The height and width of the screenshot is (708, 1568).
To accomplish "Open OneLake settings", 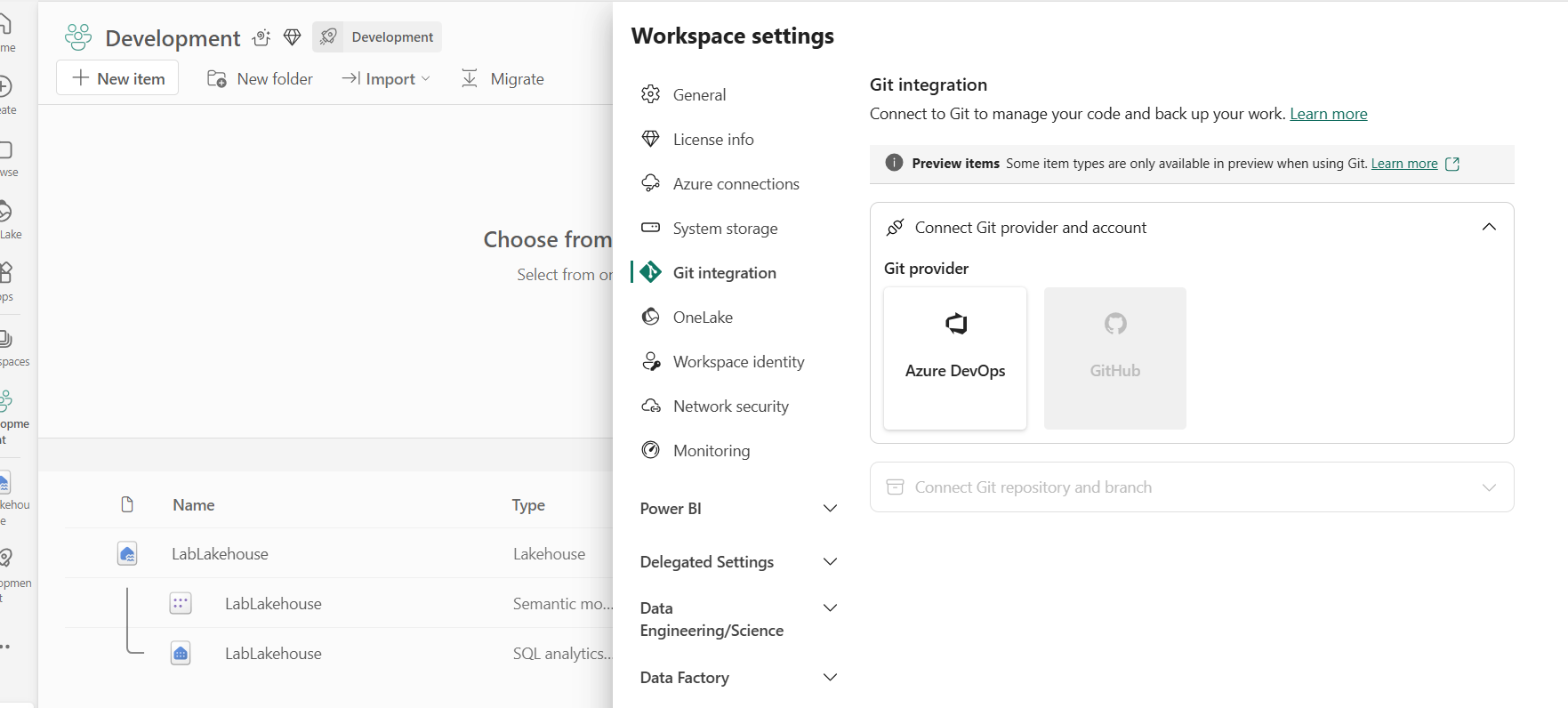I will click(703, 318).
